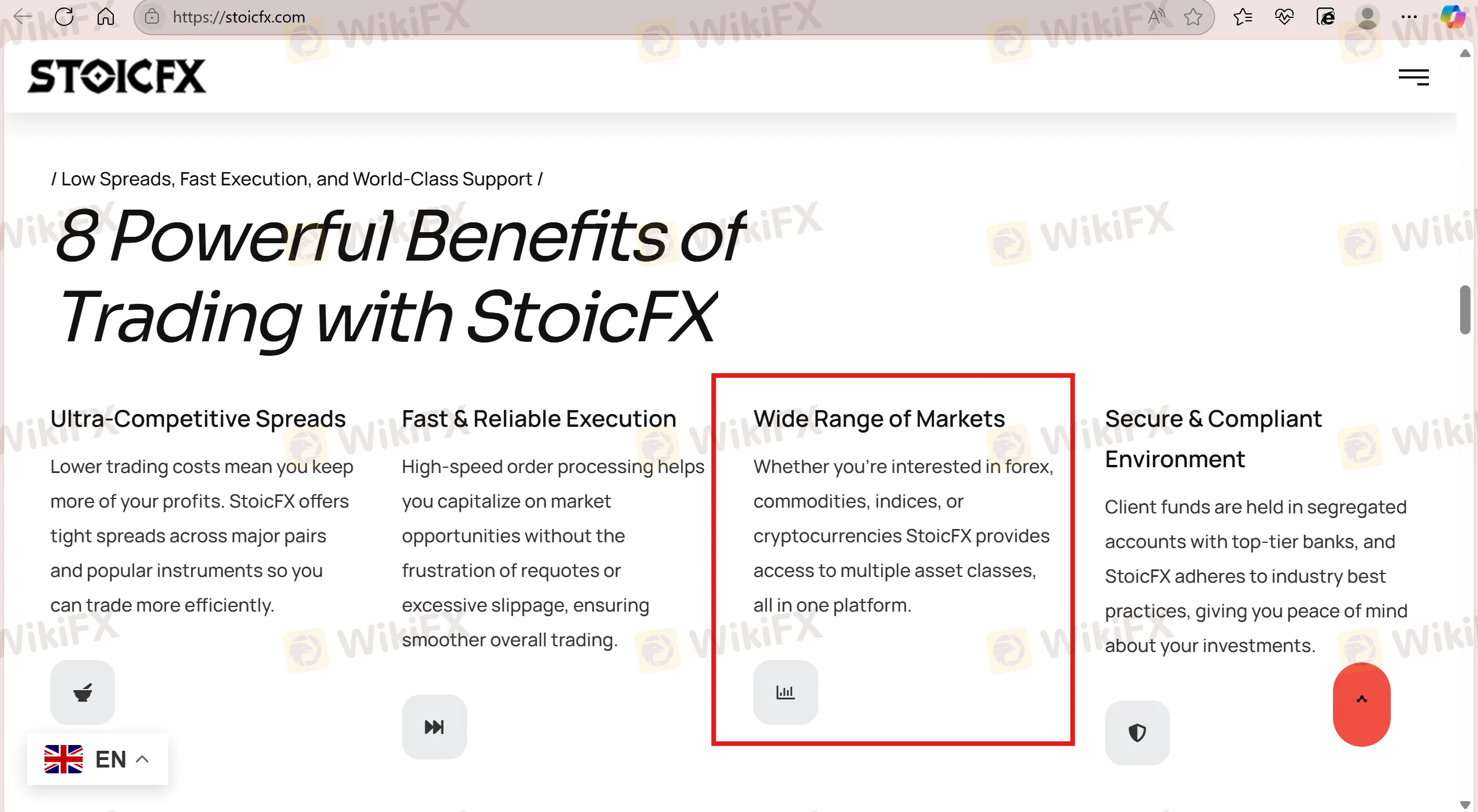Open the favorites list
Image resolution: width=1478 pixels, height=812 pixels.
(1242, 17)
